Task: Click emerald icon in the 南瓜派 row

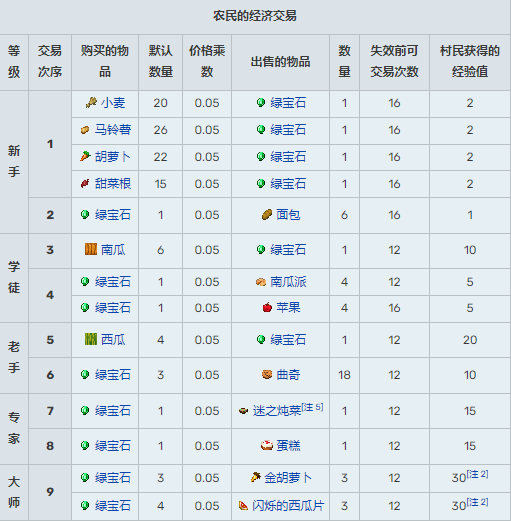Action: coord(85,281)
